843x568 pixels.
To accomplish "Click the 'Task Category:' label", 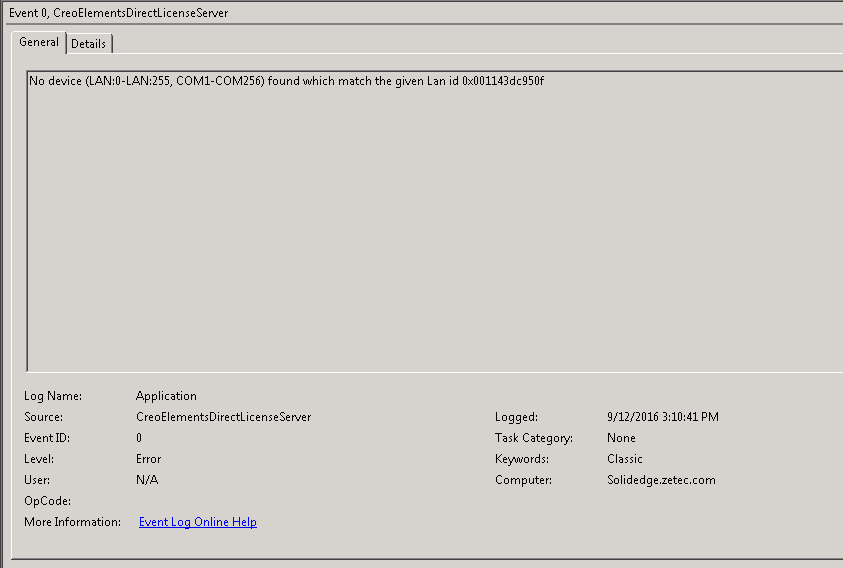I will pyautogui.click(x=534, y=438).
